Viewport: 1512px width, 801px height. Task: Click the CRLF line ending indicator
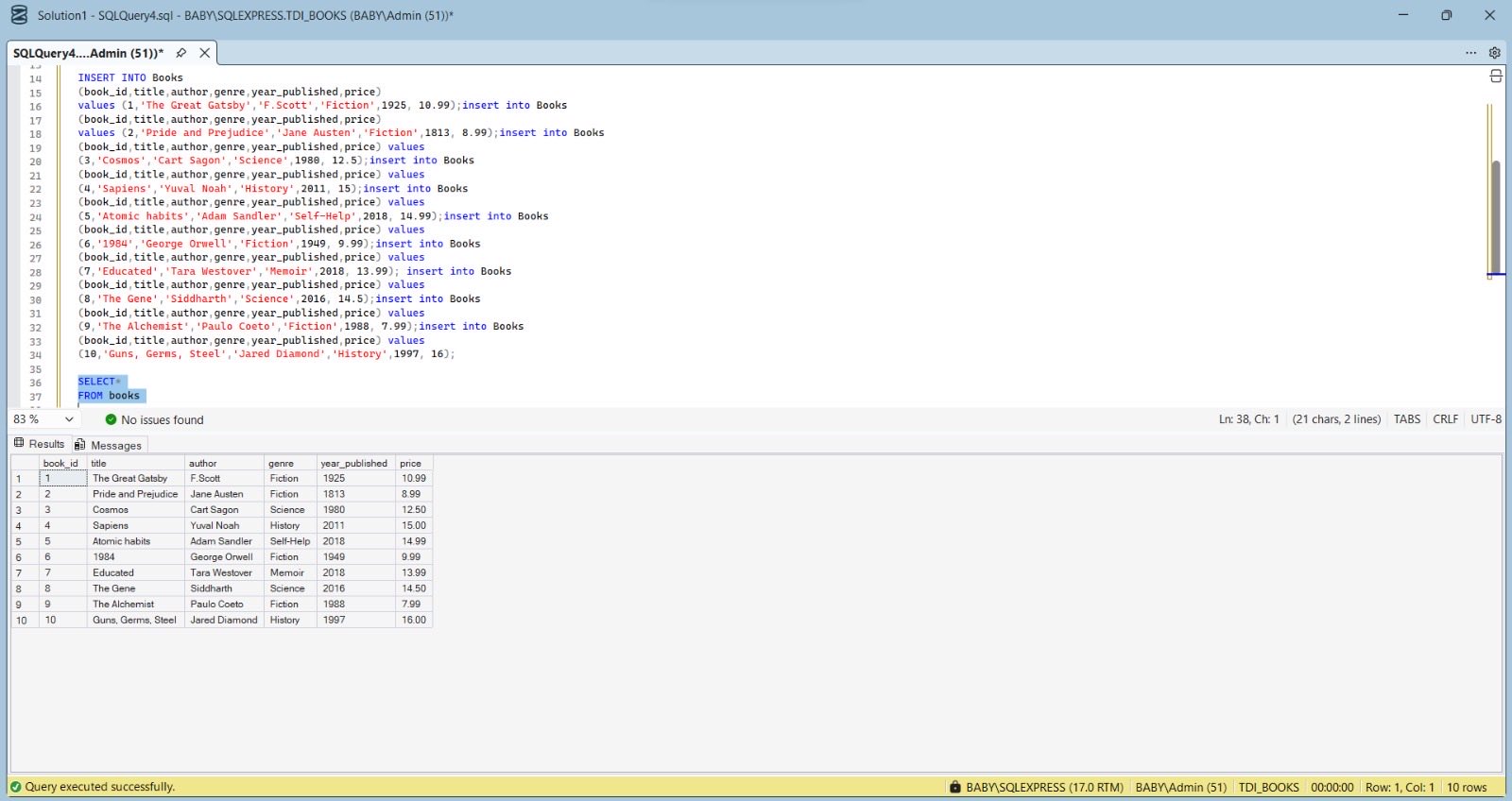[1445, 419]
